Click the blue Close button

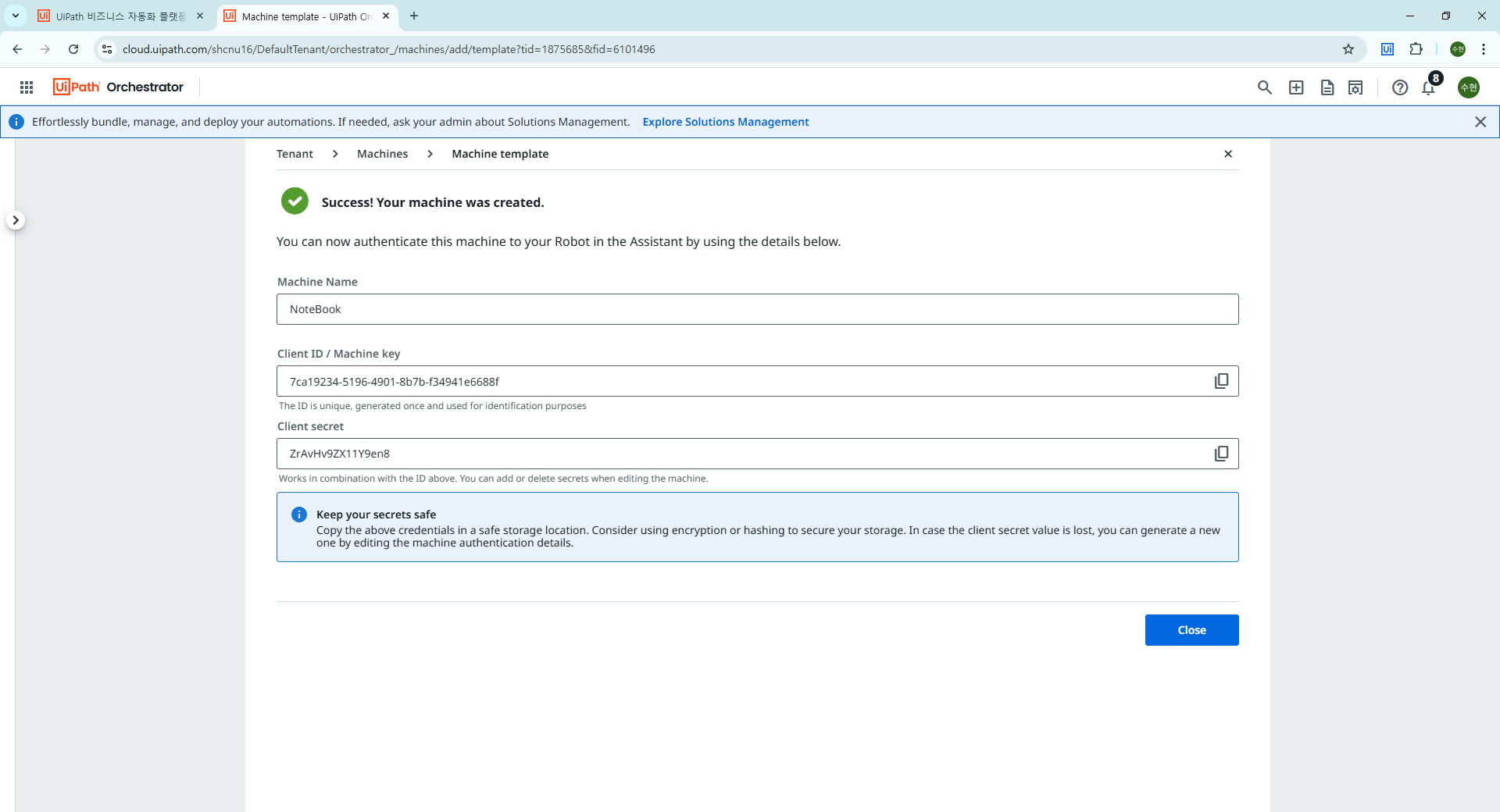pos(1191,630)
